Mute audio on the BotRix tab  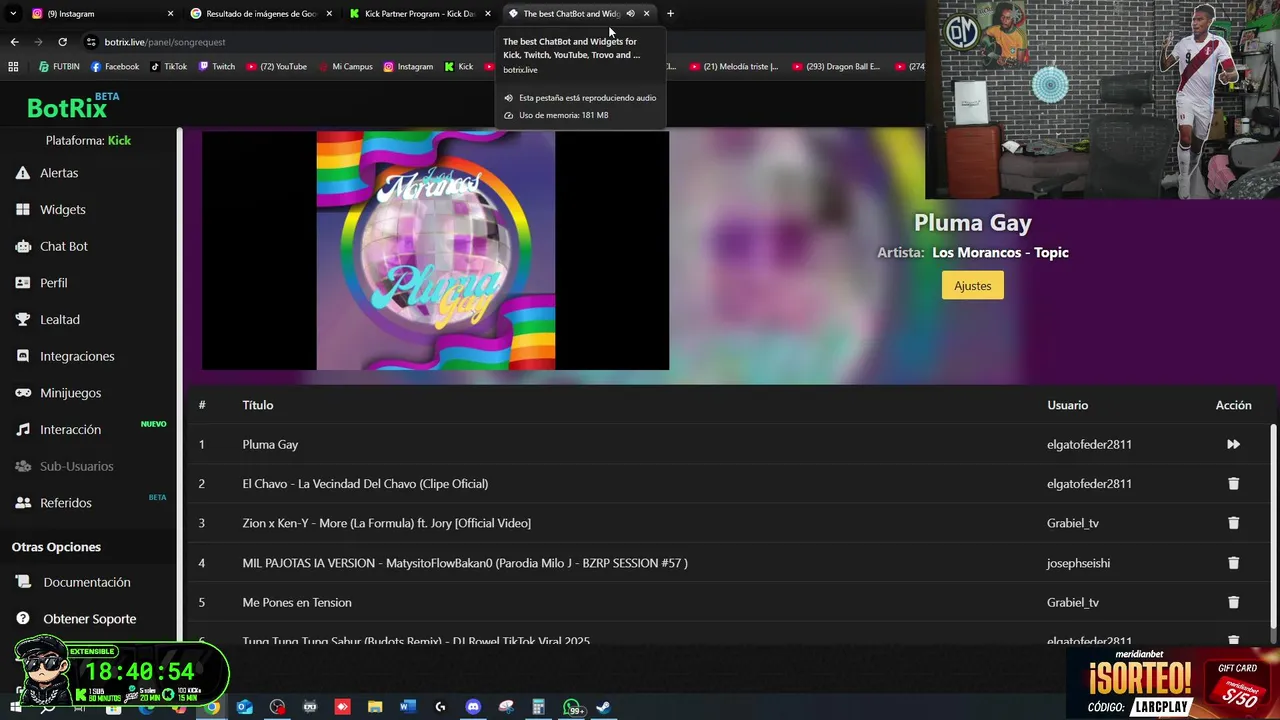point(630,14)
